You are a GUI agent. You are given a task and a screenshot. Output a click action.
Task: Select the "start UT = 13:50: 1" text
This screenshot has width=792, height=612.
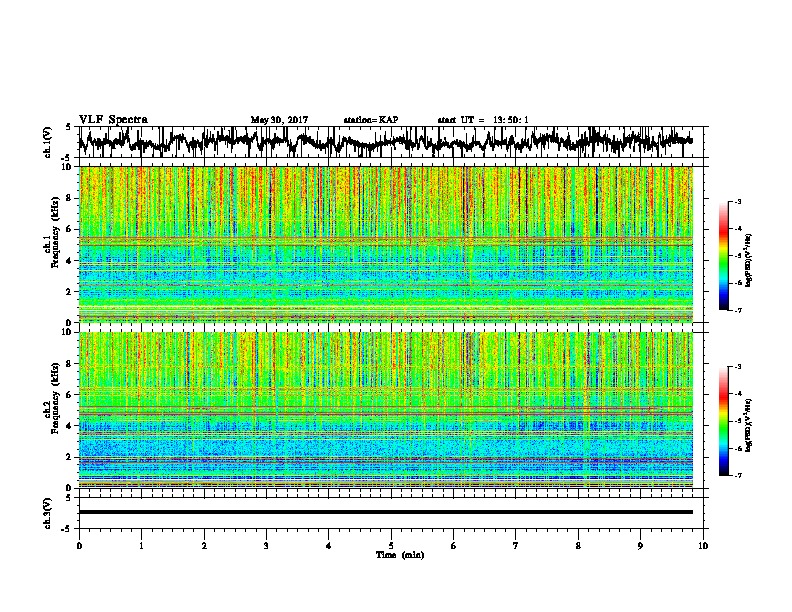point(483,120)
